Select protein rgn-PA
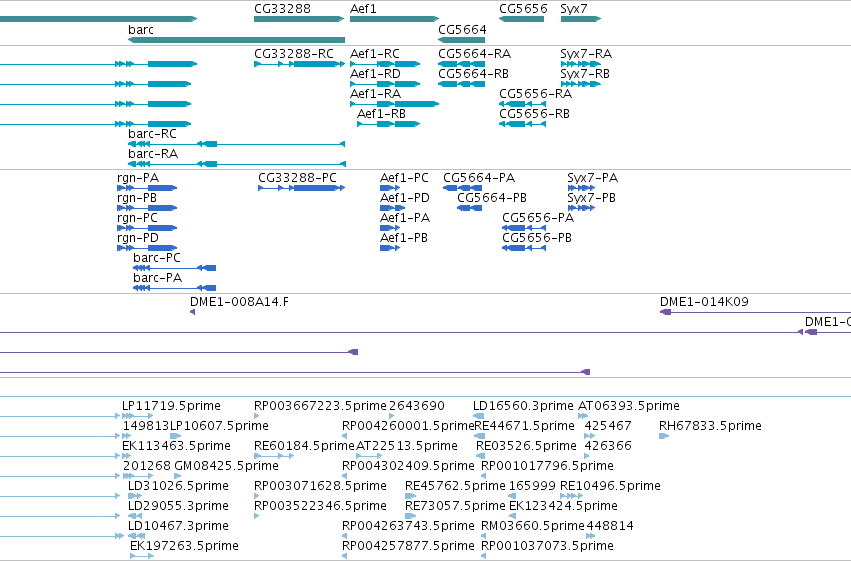The height and width of the screenshot is (561, 851). click(x=147, y=188)
